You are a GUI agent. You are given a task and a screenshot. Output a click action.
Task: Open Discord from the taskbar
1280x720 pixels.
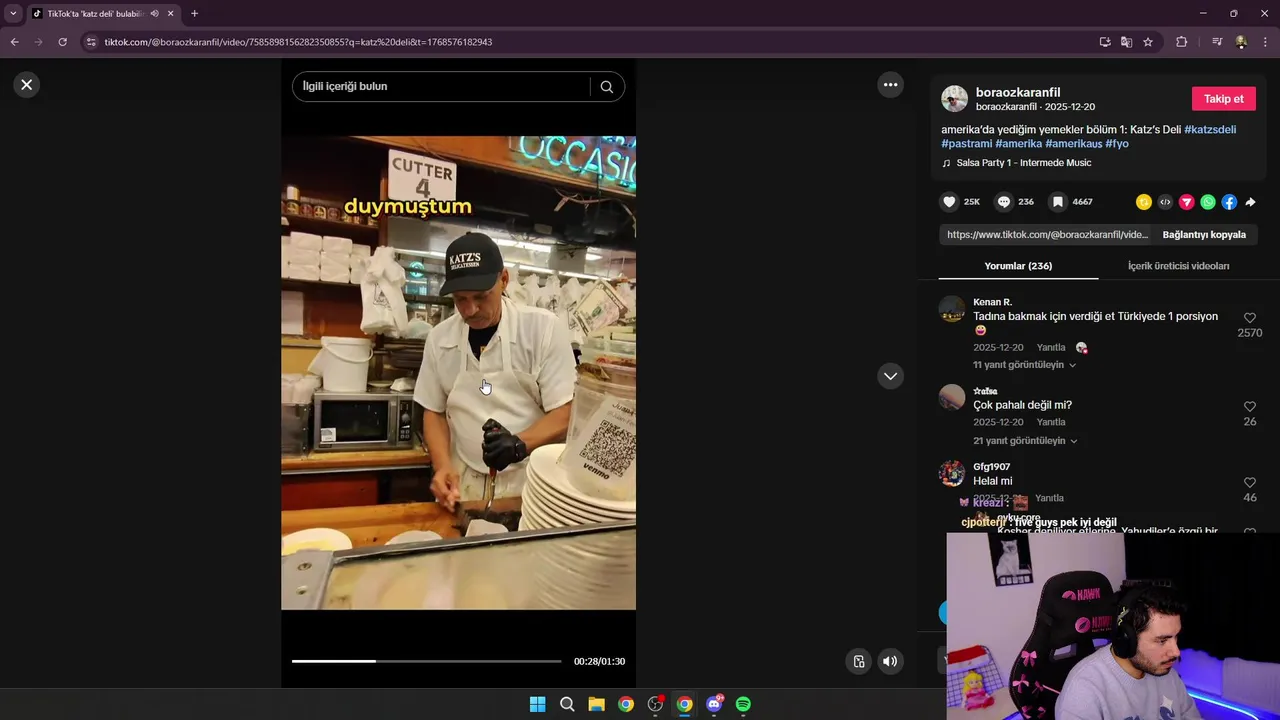click(x=714, y=704)
